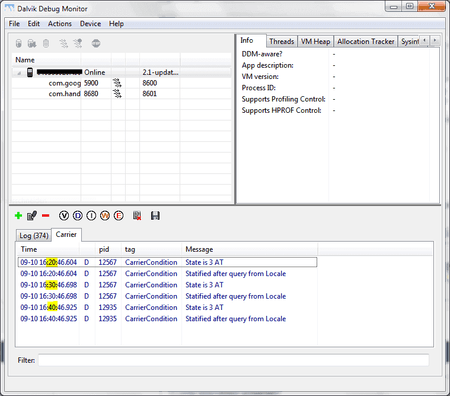The height and width of the screenshot is (396, 450).
Task: Click the Start method profiling icon
Action: [78, 43]
